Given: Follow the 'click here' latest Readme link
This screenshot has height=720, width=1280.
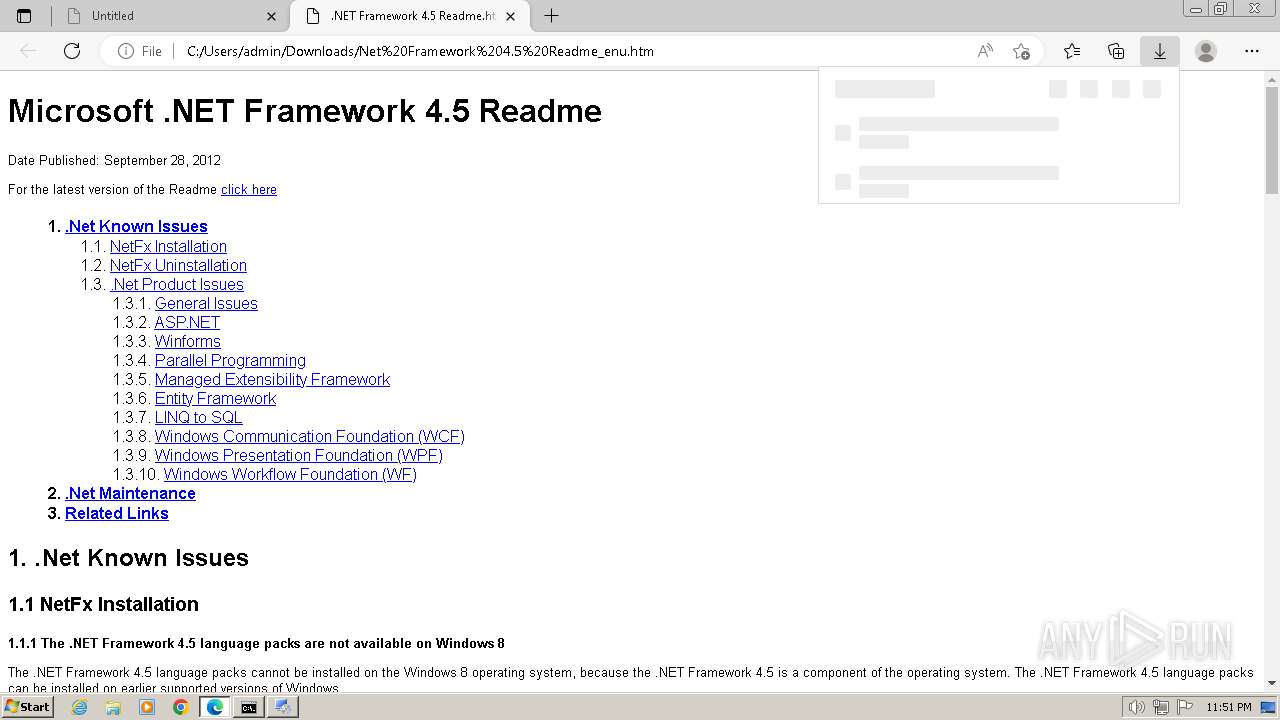Looking at the screenshot, I should pos(249,189).
